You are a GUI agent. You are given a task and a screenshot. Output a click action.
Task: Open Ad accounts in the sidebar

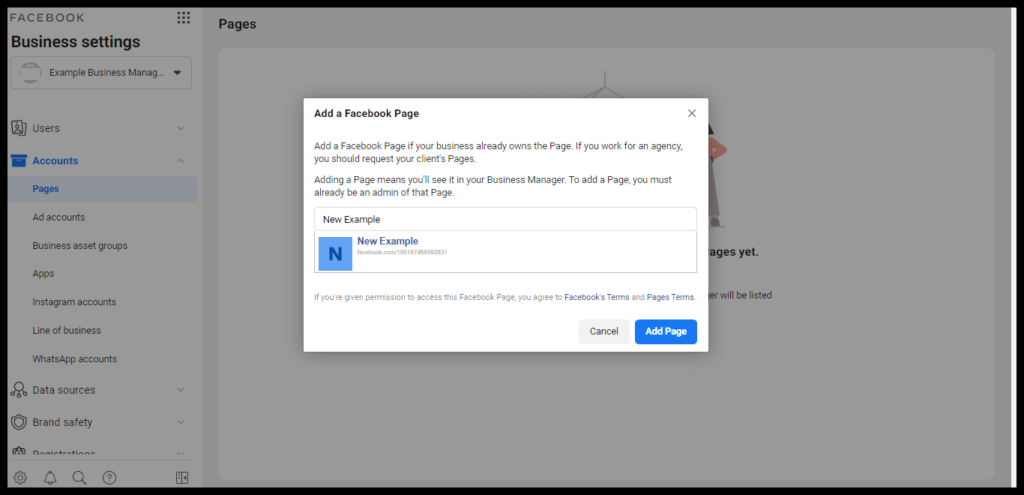point(59,217)
